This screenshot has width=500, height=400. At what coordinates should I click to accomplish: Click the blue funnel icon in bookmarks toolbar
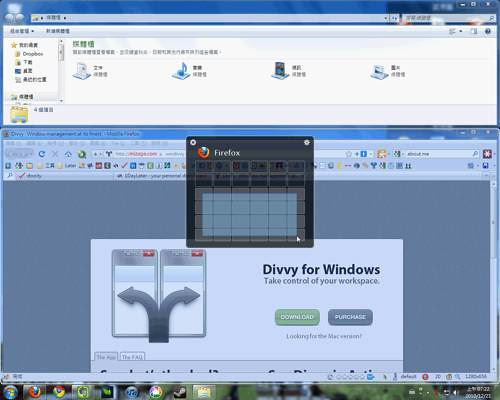374,165
